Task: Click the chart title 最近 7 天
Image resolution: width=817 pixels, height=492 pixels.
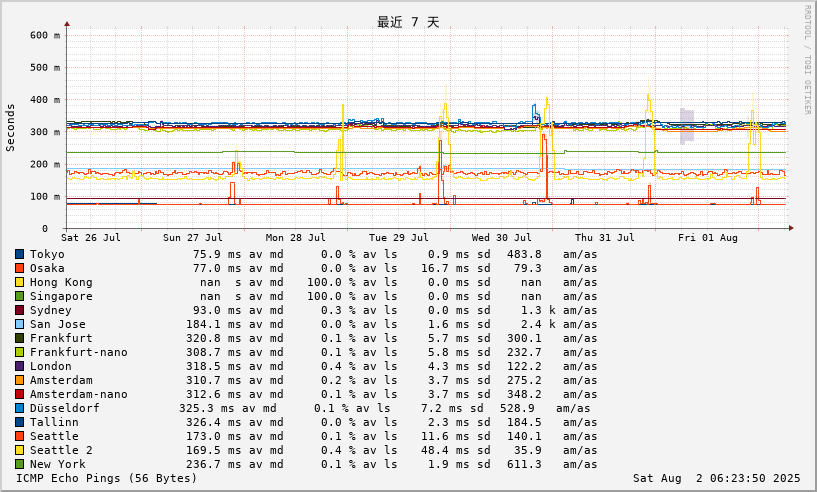Action: coord(408,22)
